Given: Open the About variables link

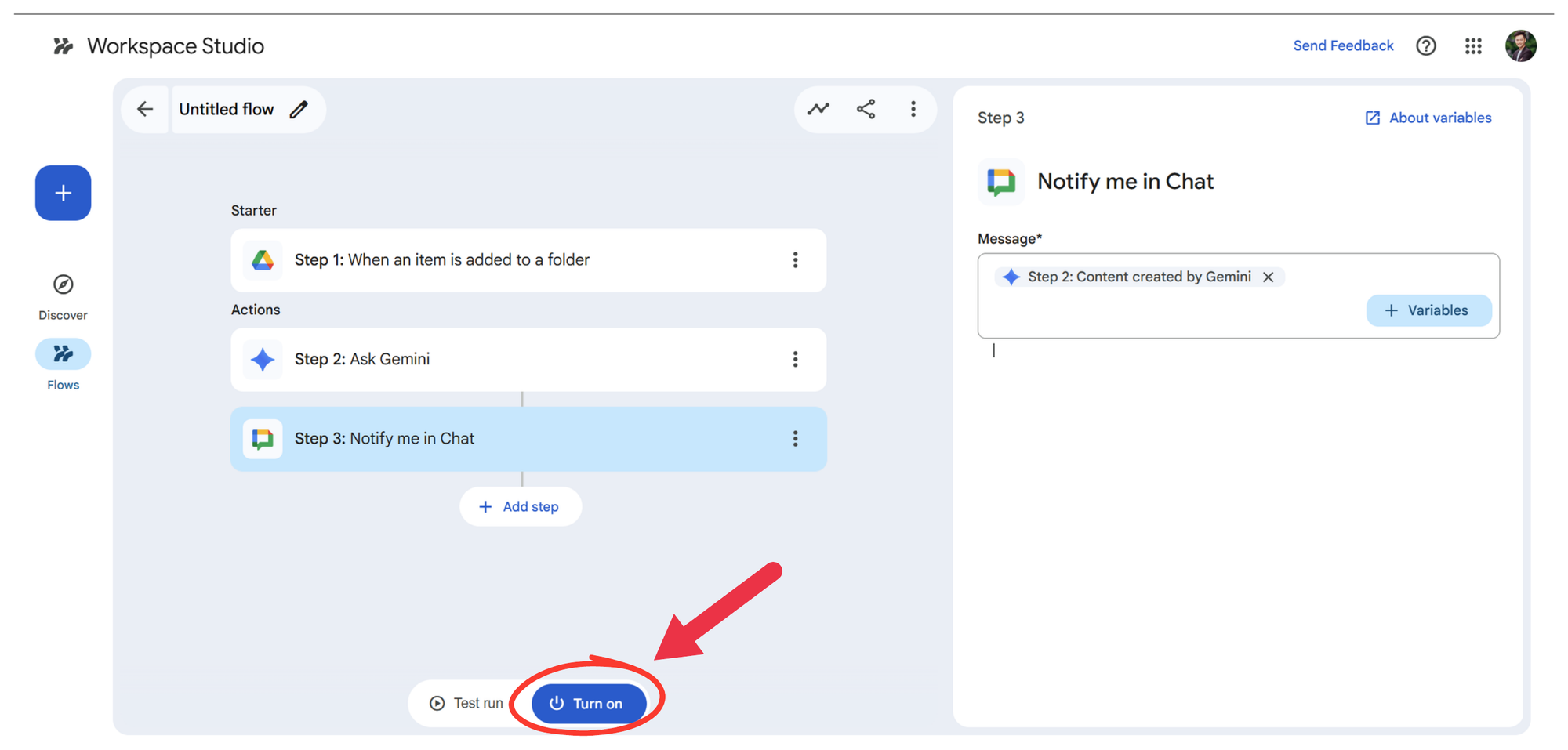Looking at the screenshot, I should [1428, 118].
